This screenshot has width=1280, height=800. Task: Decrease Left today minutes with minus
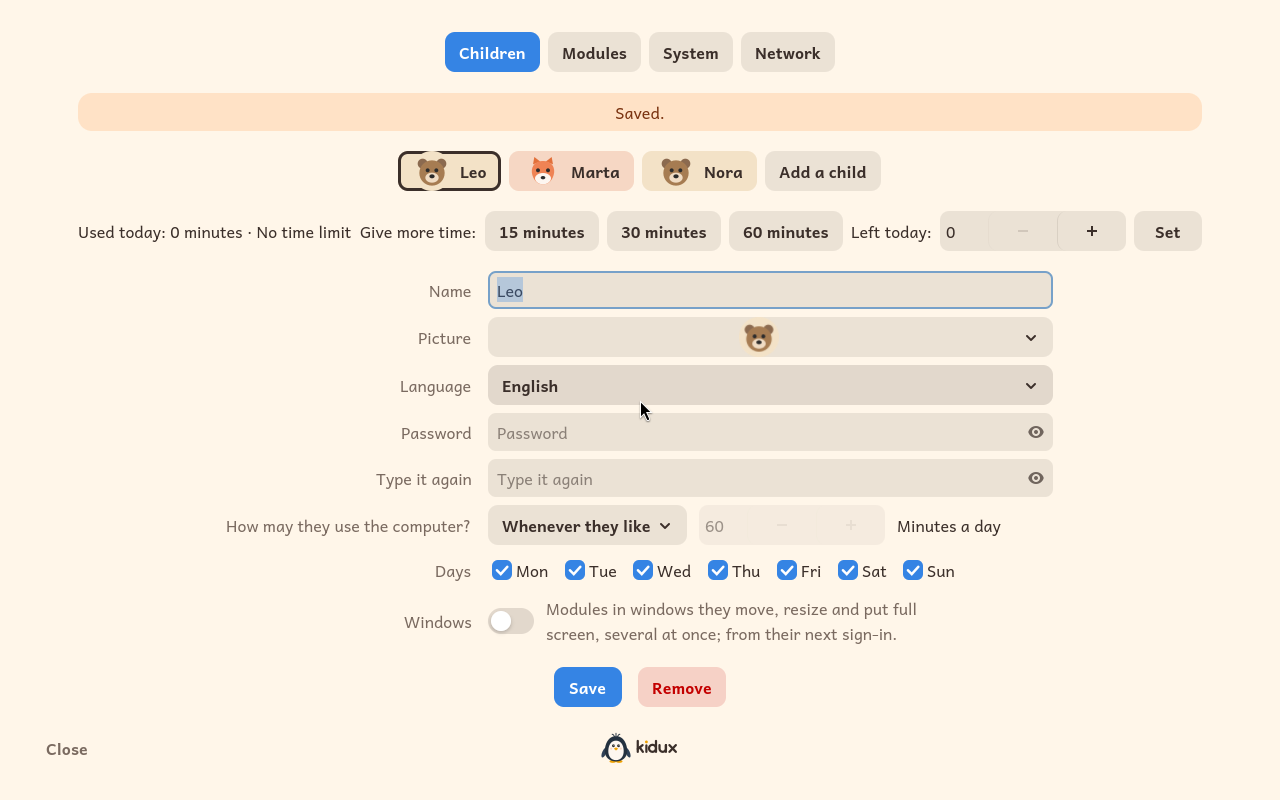[x=1023, y=231]
